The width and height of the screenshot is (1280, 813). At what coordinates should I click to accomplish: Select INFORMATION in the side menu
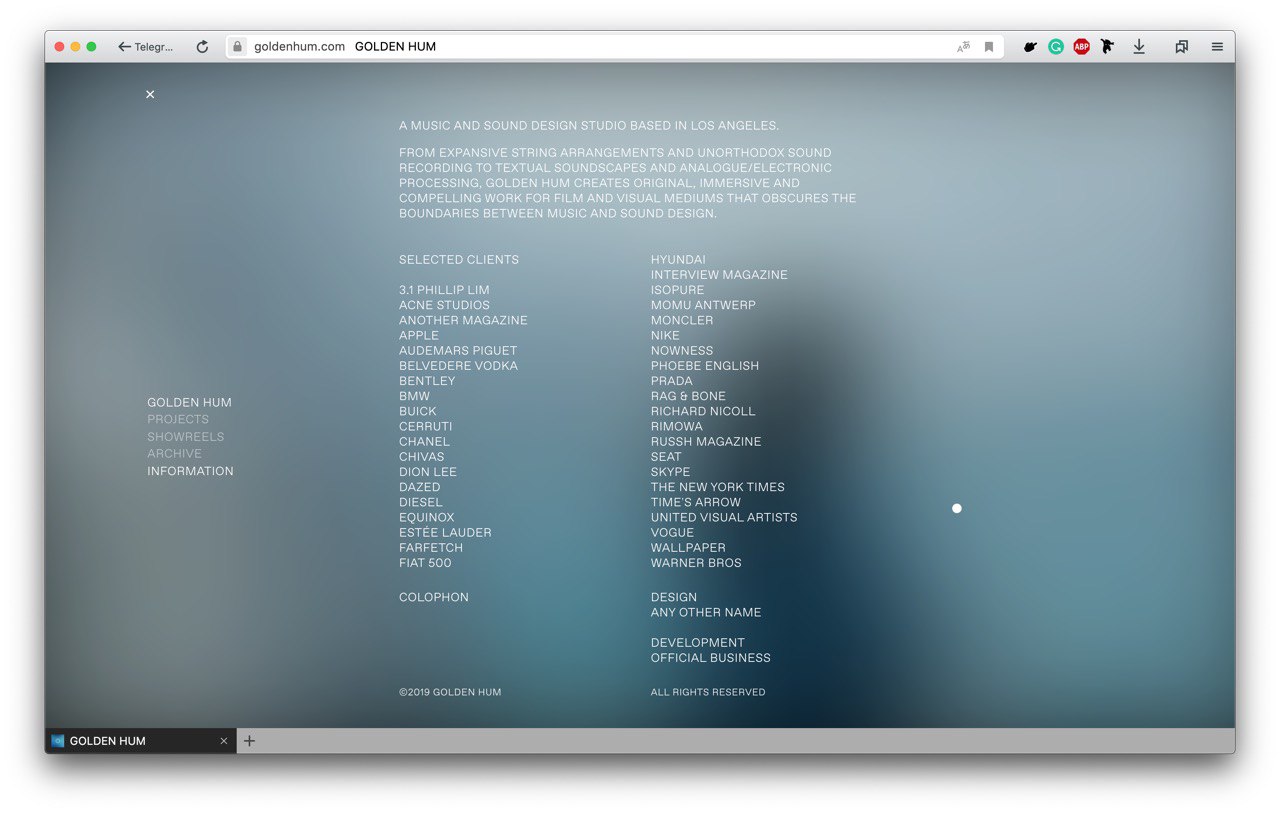pos(190,471)
